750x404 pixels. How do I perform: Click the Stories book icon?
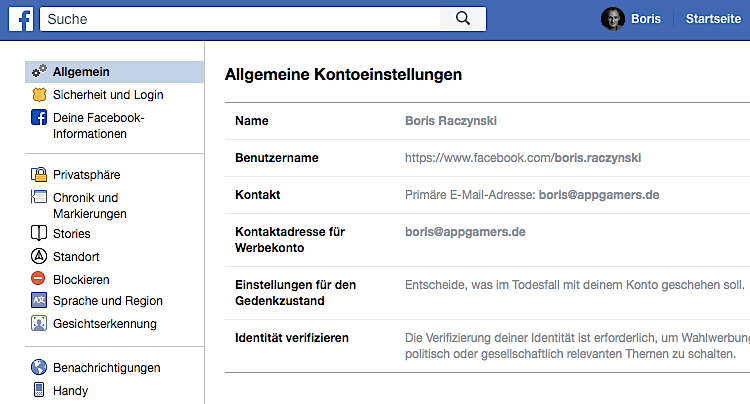click(39, 233)
